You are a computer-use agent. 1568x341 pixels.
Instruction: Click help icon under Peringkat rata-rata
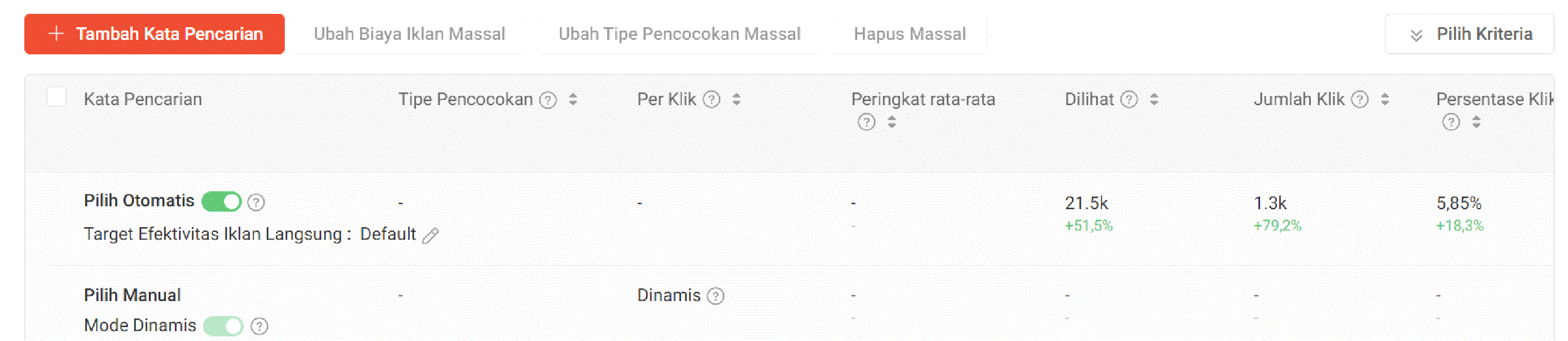866,123
